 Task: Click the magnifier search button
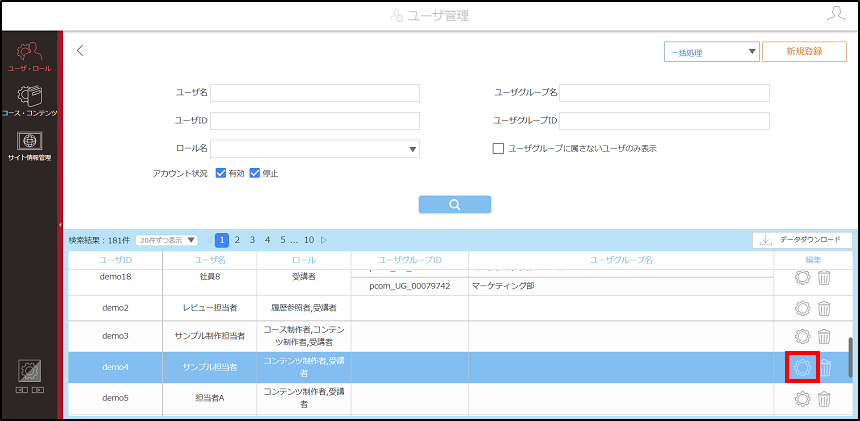pyautogui.click(x=455, y=204)
